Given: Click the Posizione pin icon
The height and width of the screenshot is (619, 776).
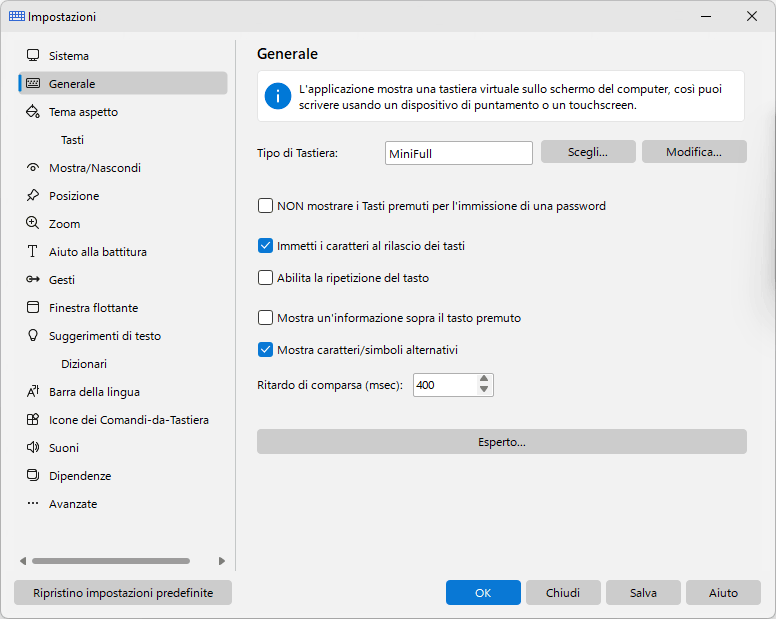Looking at the screenshot, I should click(x=33, y=195).
